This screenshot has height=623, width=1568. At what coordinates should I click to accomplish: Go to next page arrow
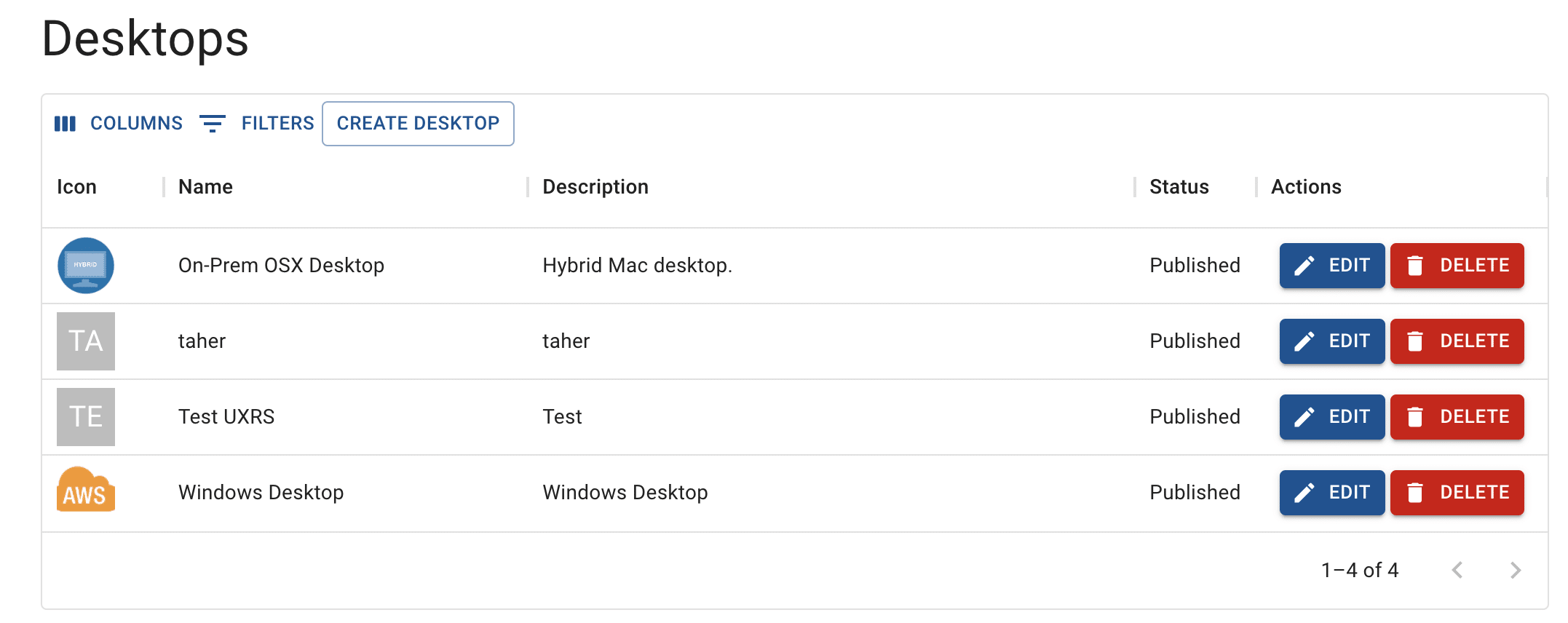coord(1516,570)
